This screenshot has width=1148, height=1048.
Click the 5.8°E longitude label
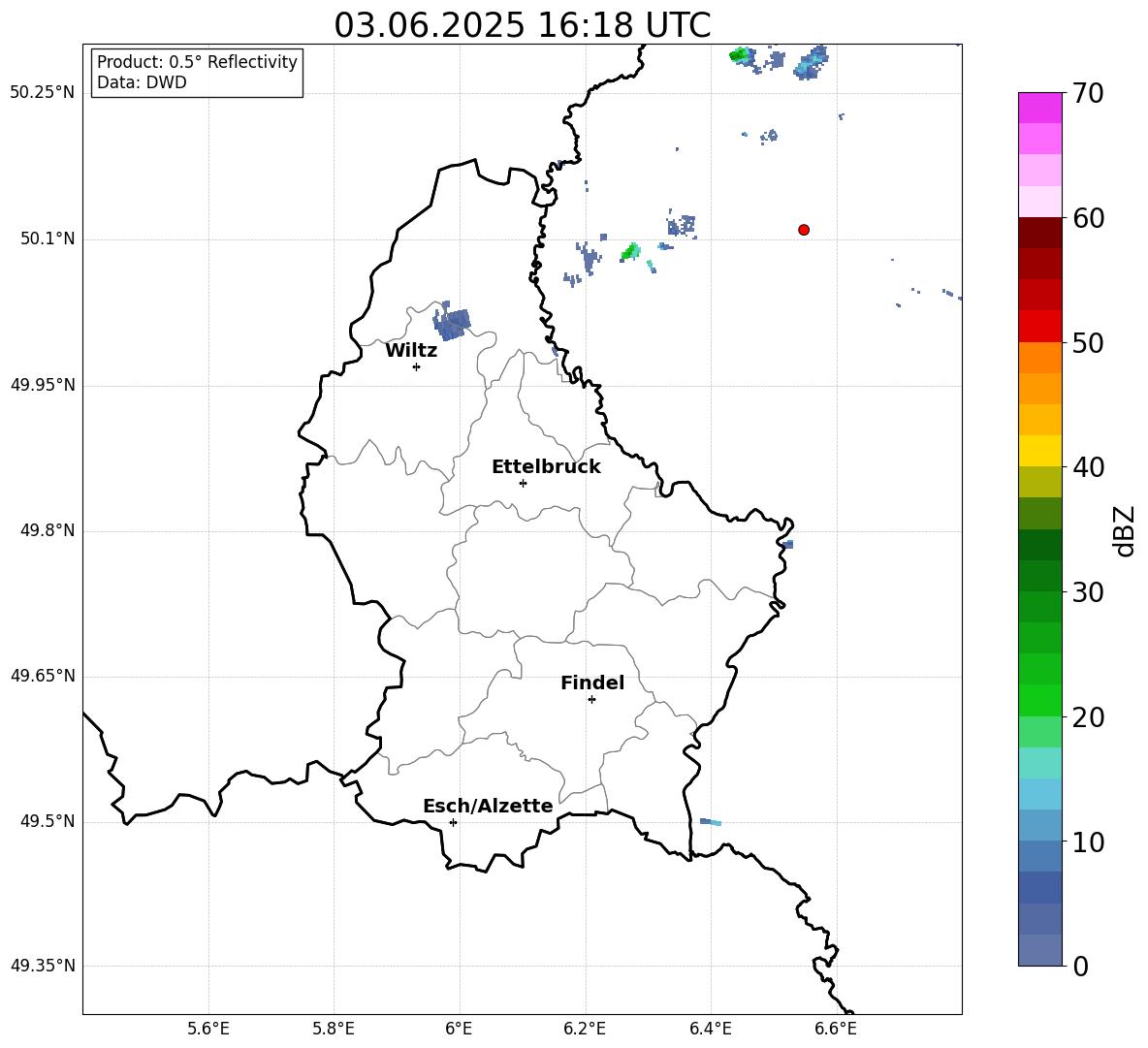click(x=334, y=1029)
